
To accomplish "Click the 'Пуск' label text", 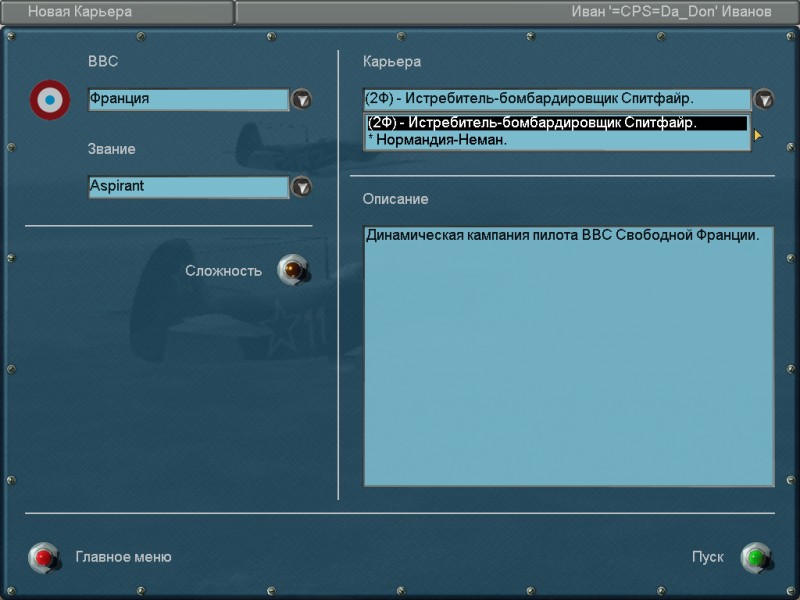I will [x=708, y=557].
